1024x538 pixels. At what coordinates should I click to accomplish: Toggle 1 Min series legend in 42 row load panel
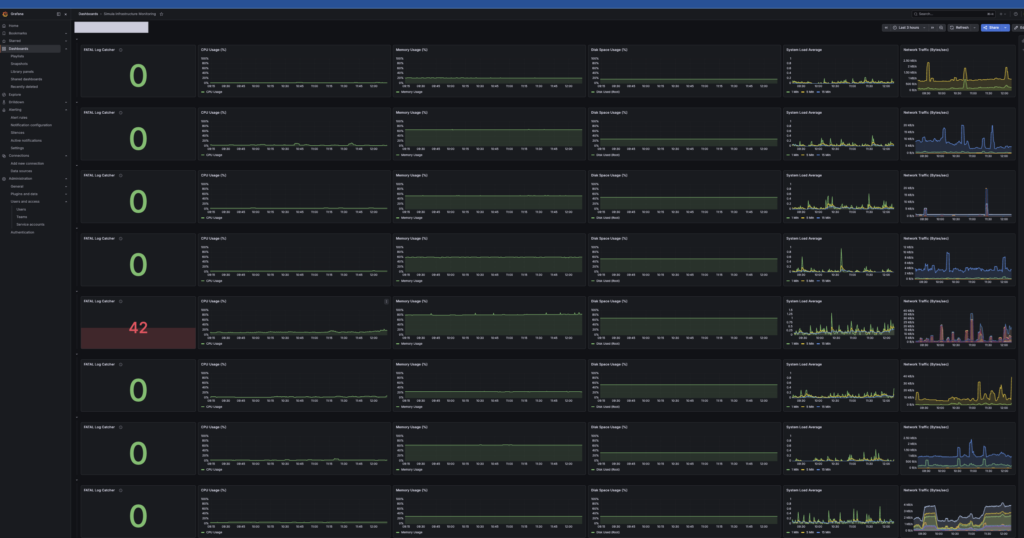793,343
